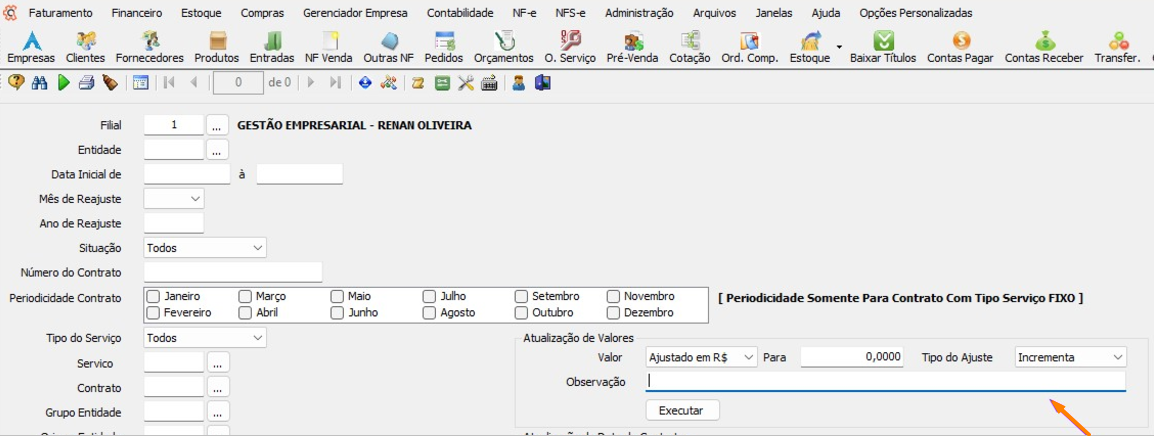Open the Gerenciador Empresa menu

tap(355, 13)
